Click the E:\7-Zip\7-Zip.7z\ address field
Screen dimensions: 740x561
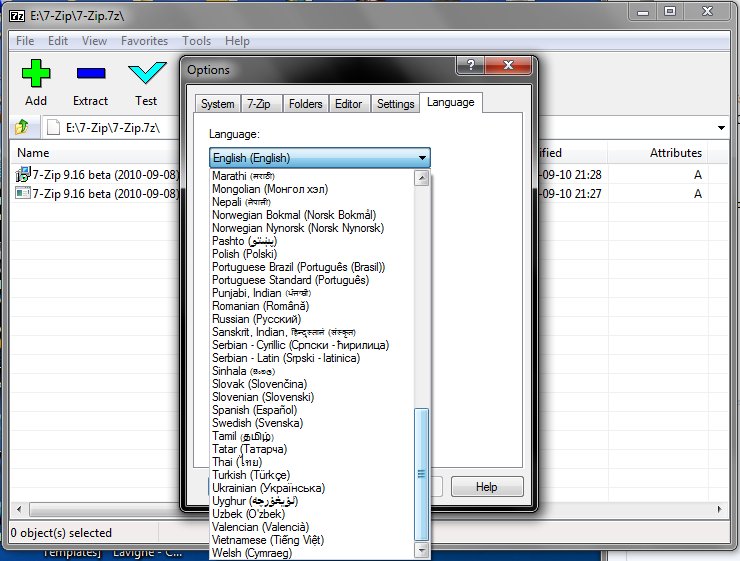click(112, 128)
